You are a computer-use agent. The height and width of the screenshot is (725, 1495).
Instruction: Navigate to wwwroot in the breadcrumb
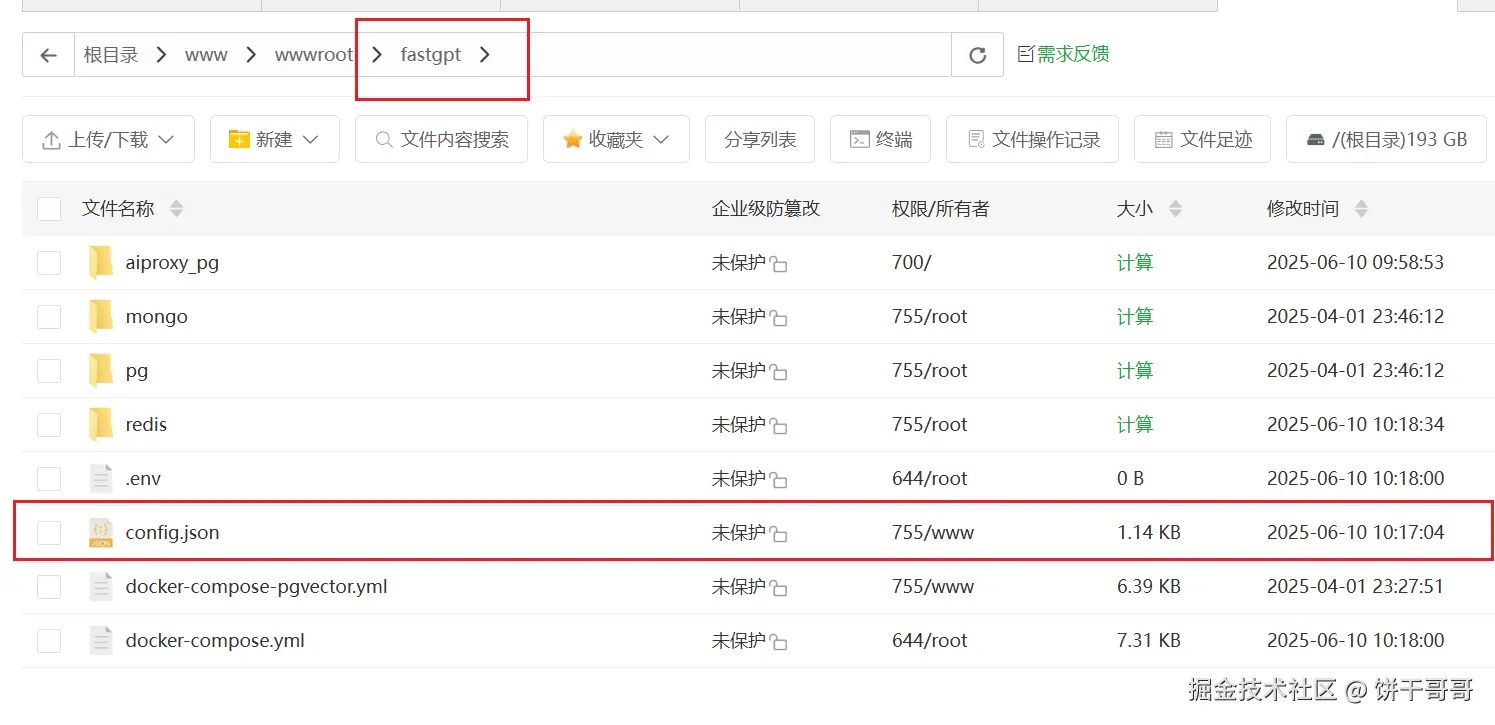(313, 55)
